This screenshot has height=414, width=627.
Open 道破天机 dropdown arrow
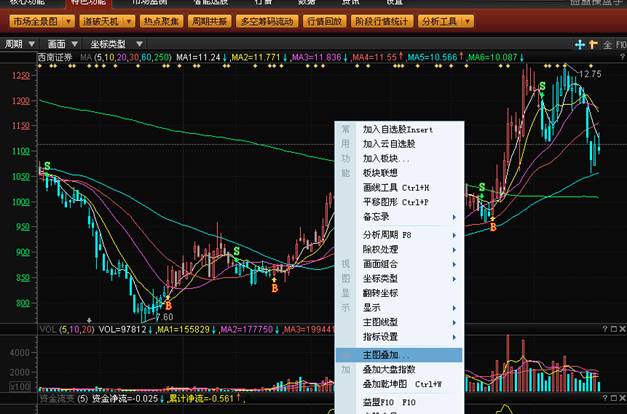pos(129,22)
